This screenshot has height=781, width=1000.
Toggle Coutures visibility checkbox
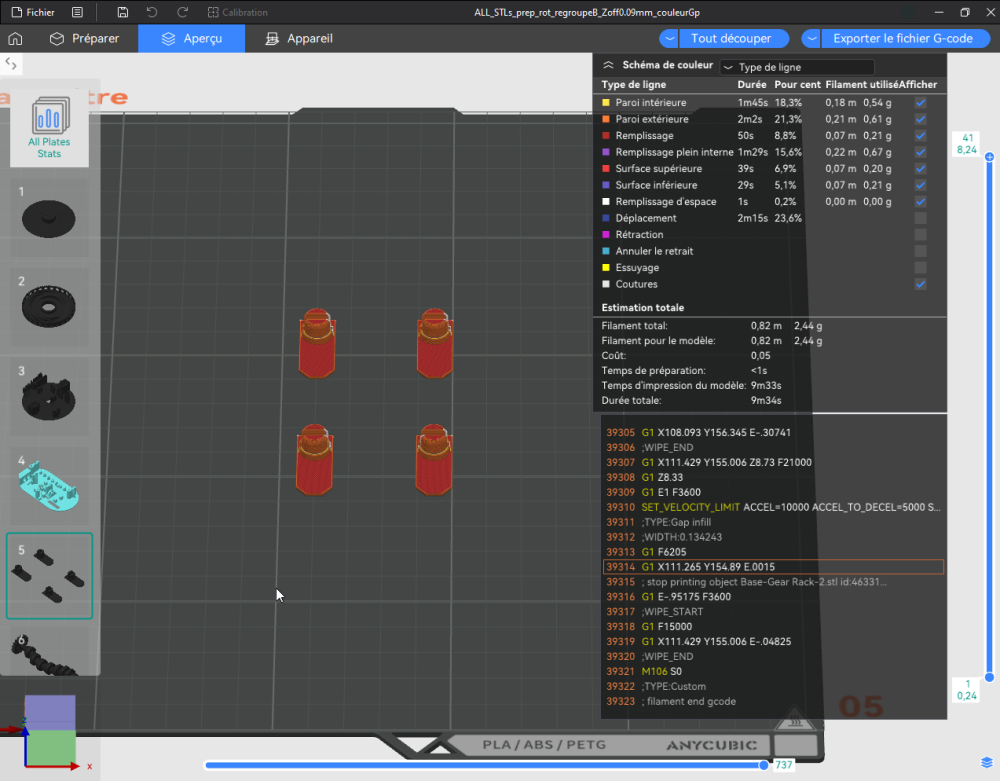[920, 284]
